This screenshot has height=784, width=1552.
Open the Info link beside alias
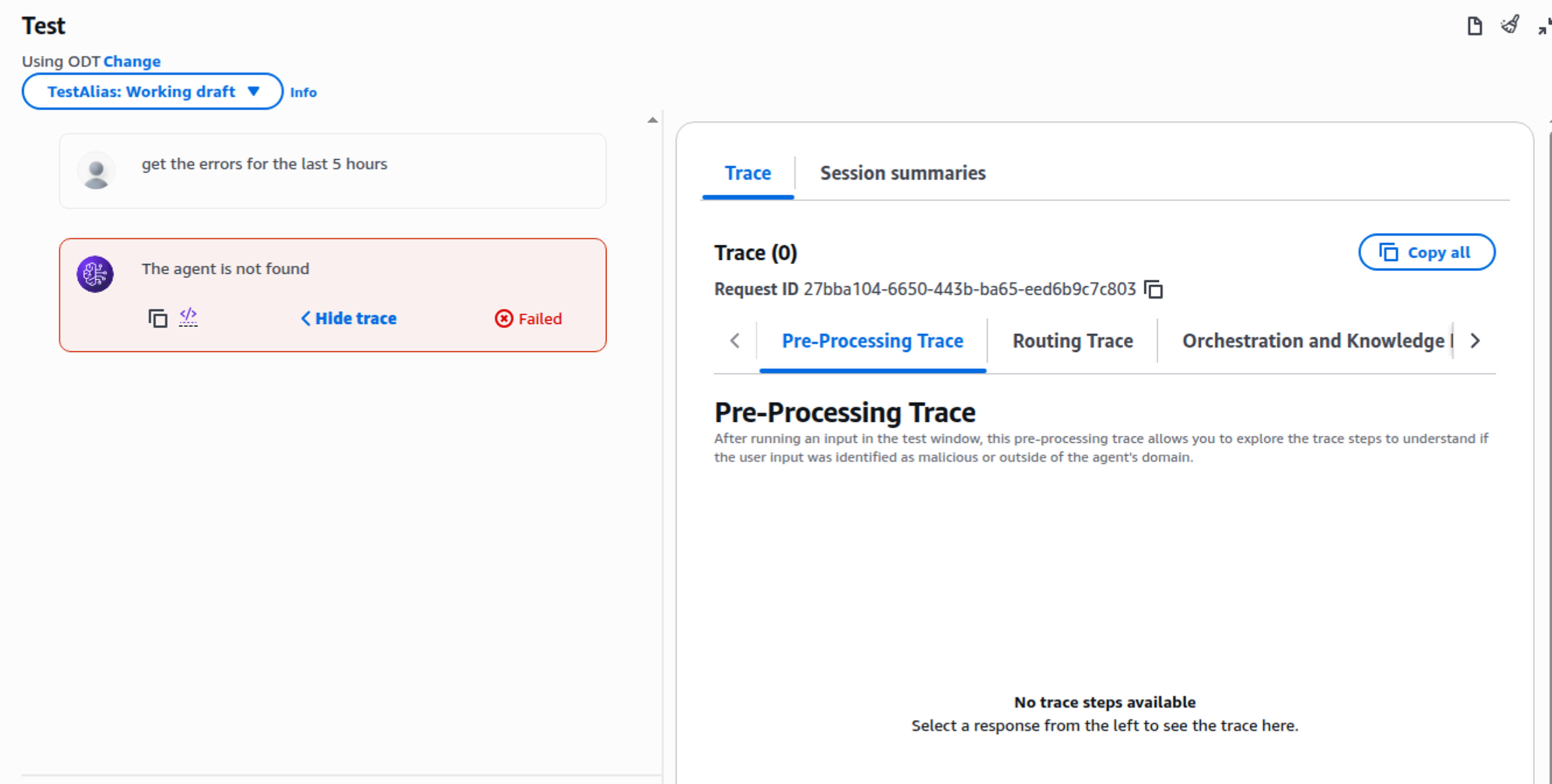point(303,92)
